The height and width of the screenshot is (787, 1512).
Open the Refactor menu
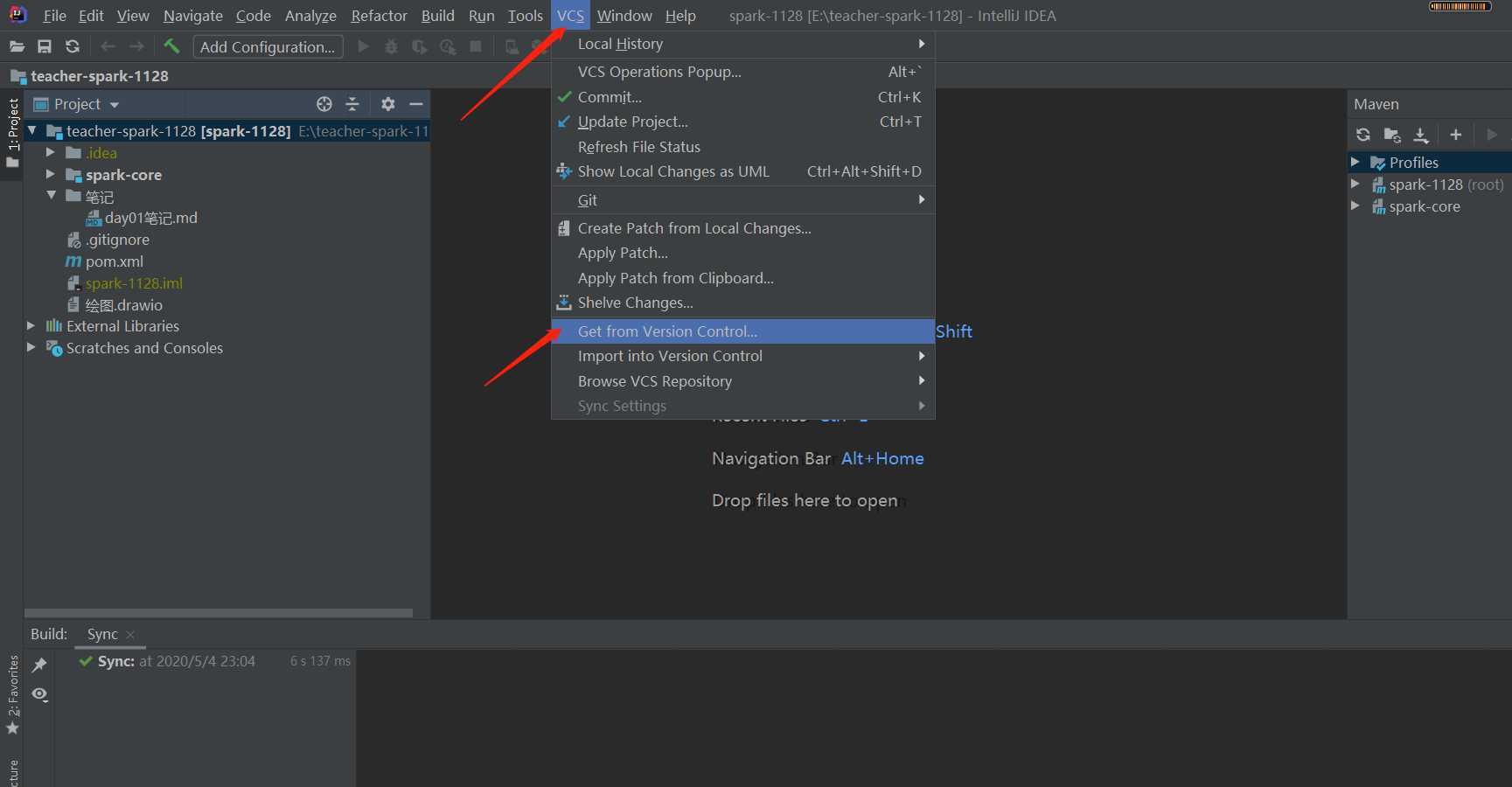(379, 16)
